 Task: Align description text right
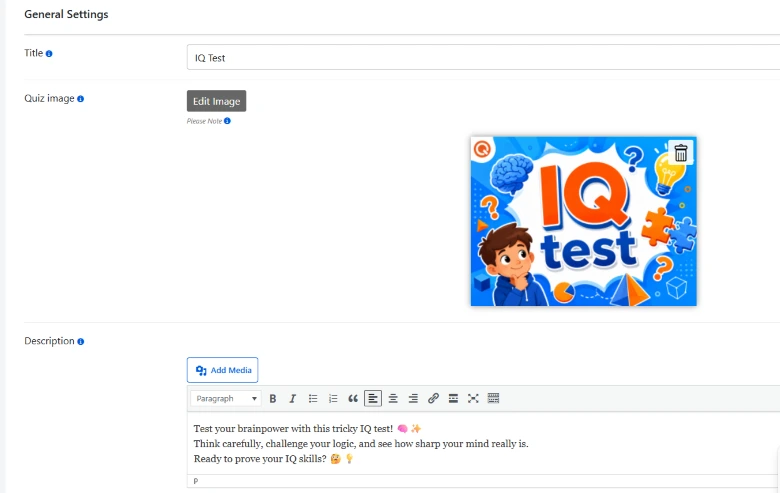click(413, 398)
